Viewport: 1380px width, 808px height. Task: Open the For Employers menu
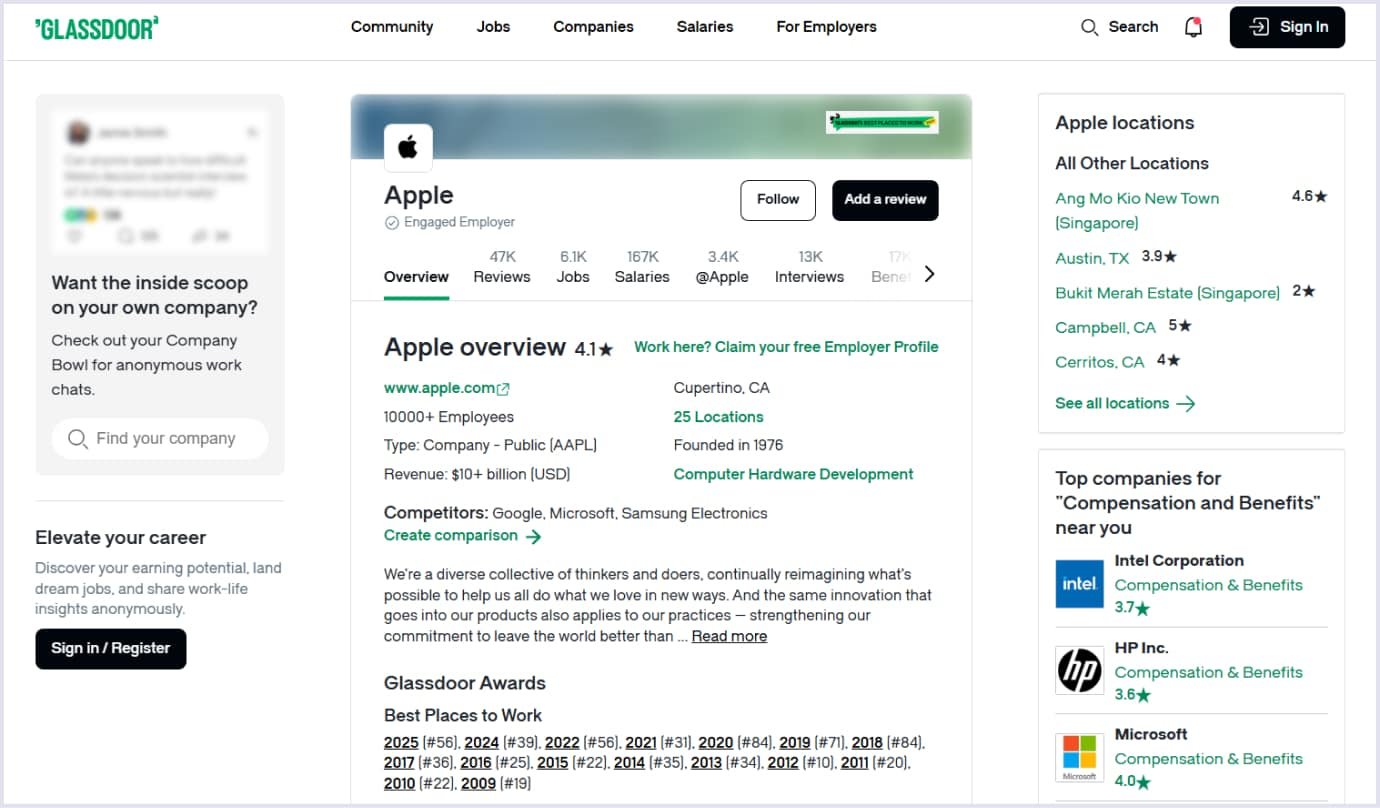(x=826, y=27)
